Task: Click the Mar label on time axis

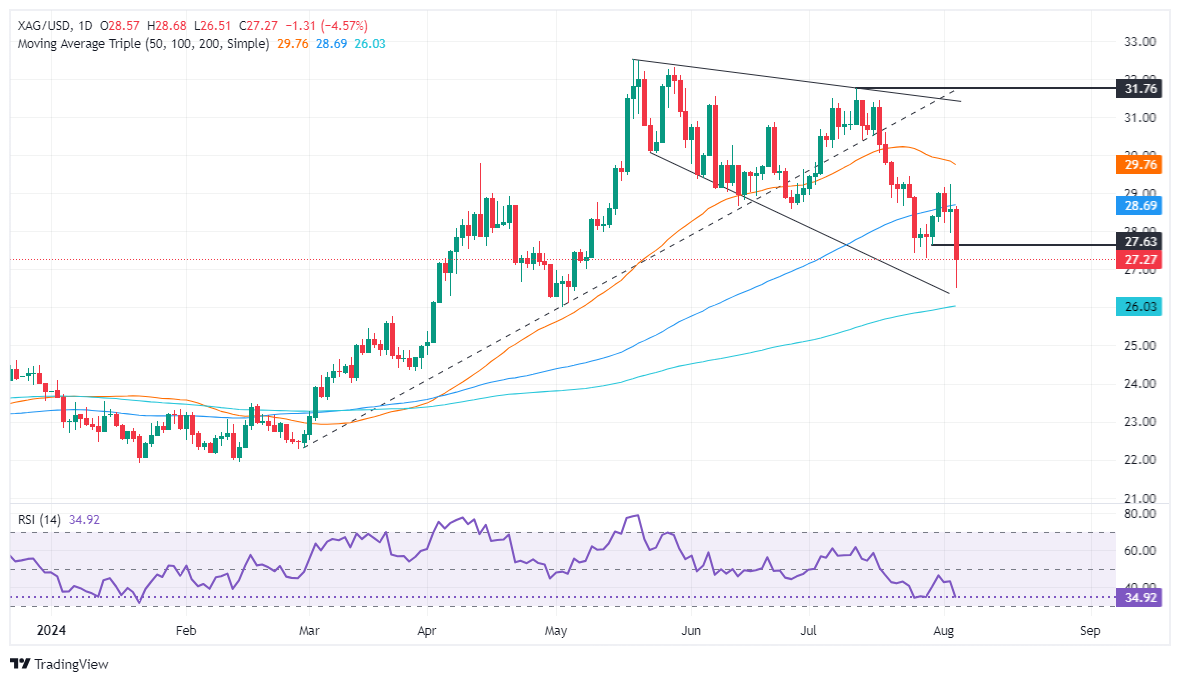Action: coord(309,630)
